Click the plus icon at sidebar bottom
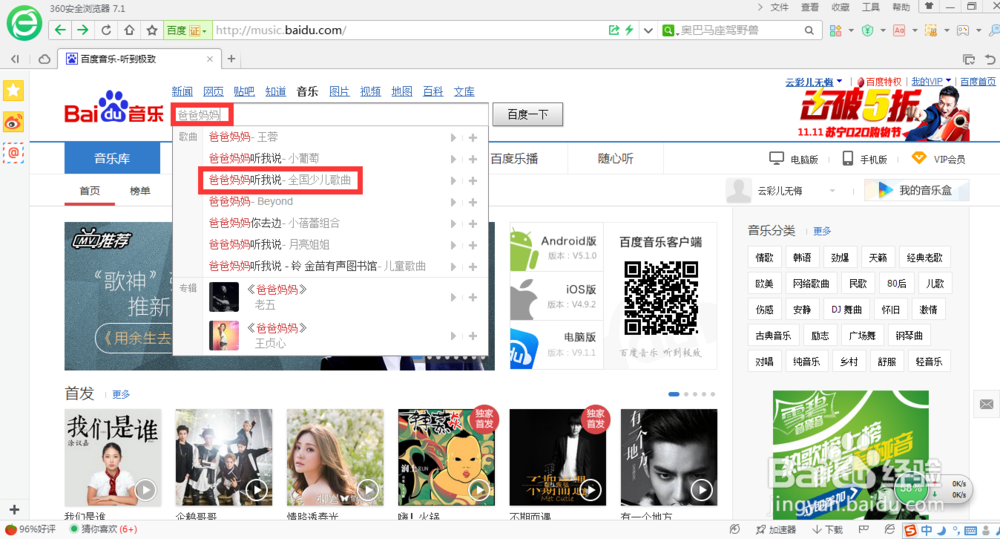The image size is (1000, 539). click(x=14, y=510)
